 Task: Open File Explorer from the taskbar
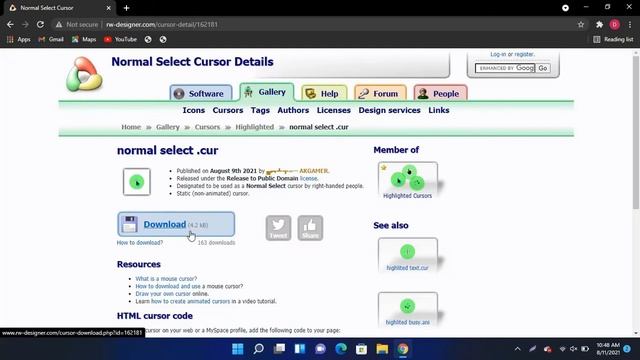(x=382, y=349)
